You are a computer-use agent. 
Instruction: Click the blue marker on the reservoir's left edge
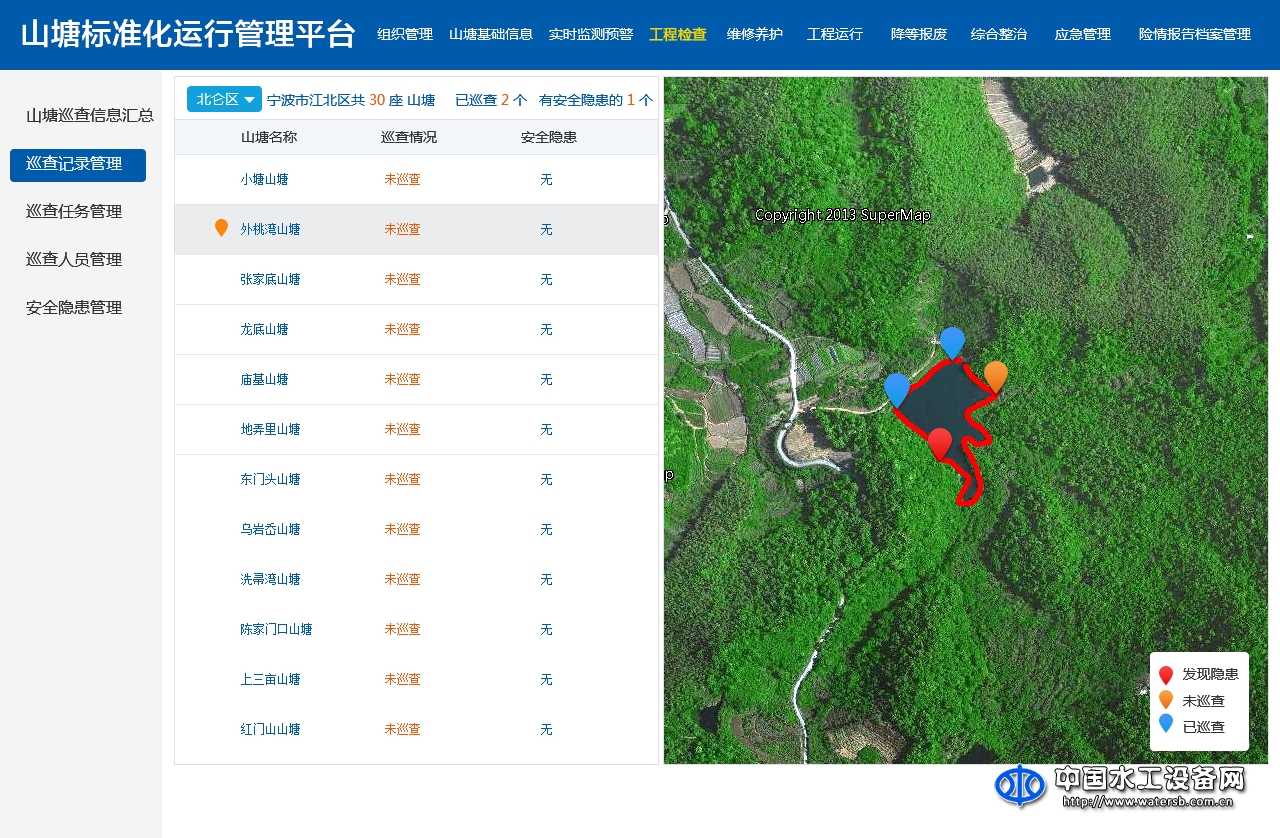[x=898, y=387]
